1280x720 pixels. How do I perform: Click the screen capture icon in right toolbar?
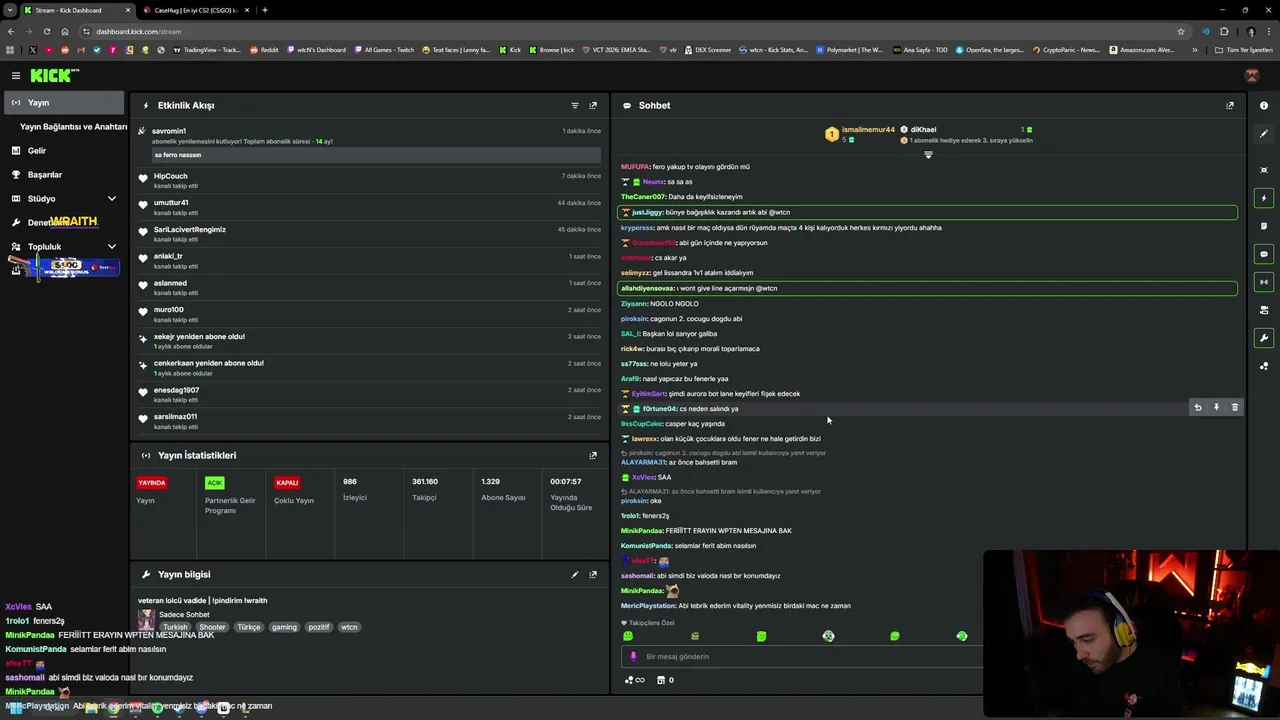tap(1264, 170)
